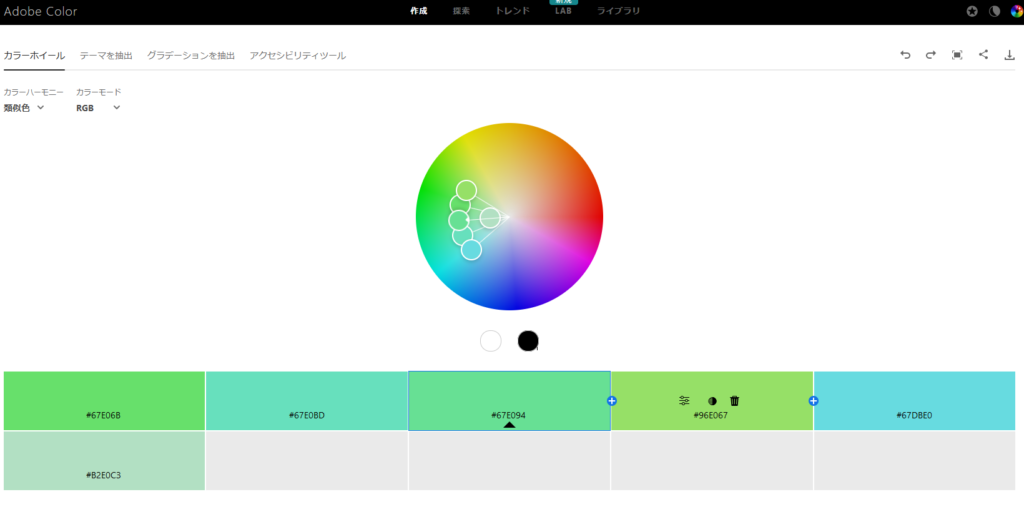Select the #B2E0C3 pale green swatch
Image resolution: width=1024 pixels, height=517 pixels.
(x=104, y=460)
